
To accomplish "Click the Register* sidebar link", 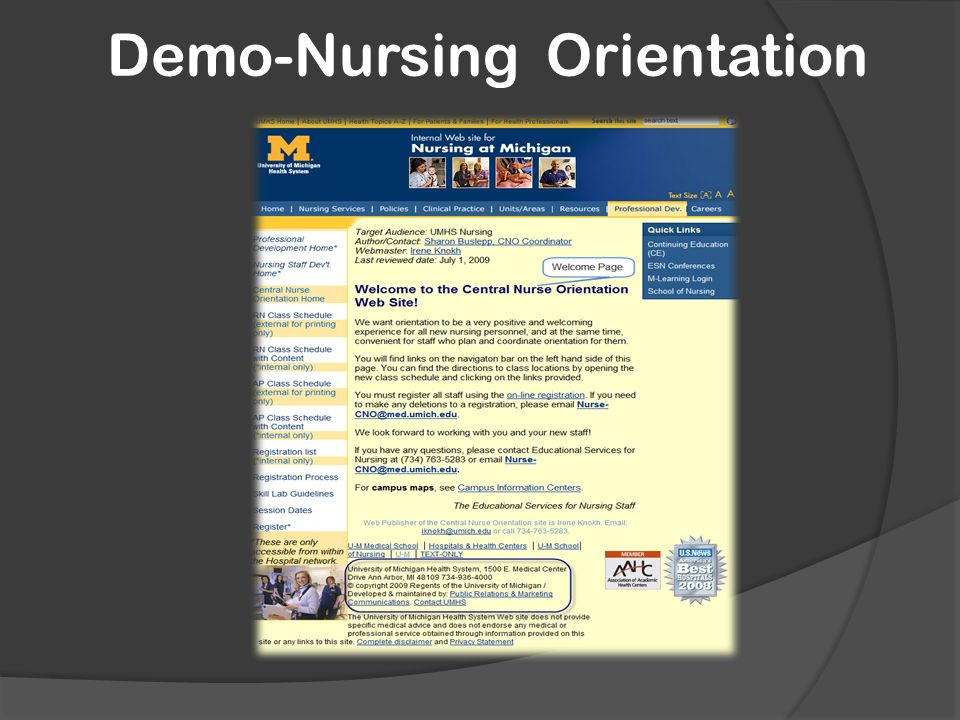I will (x=272, y=527).
